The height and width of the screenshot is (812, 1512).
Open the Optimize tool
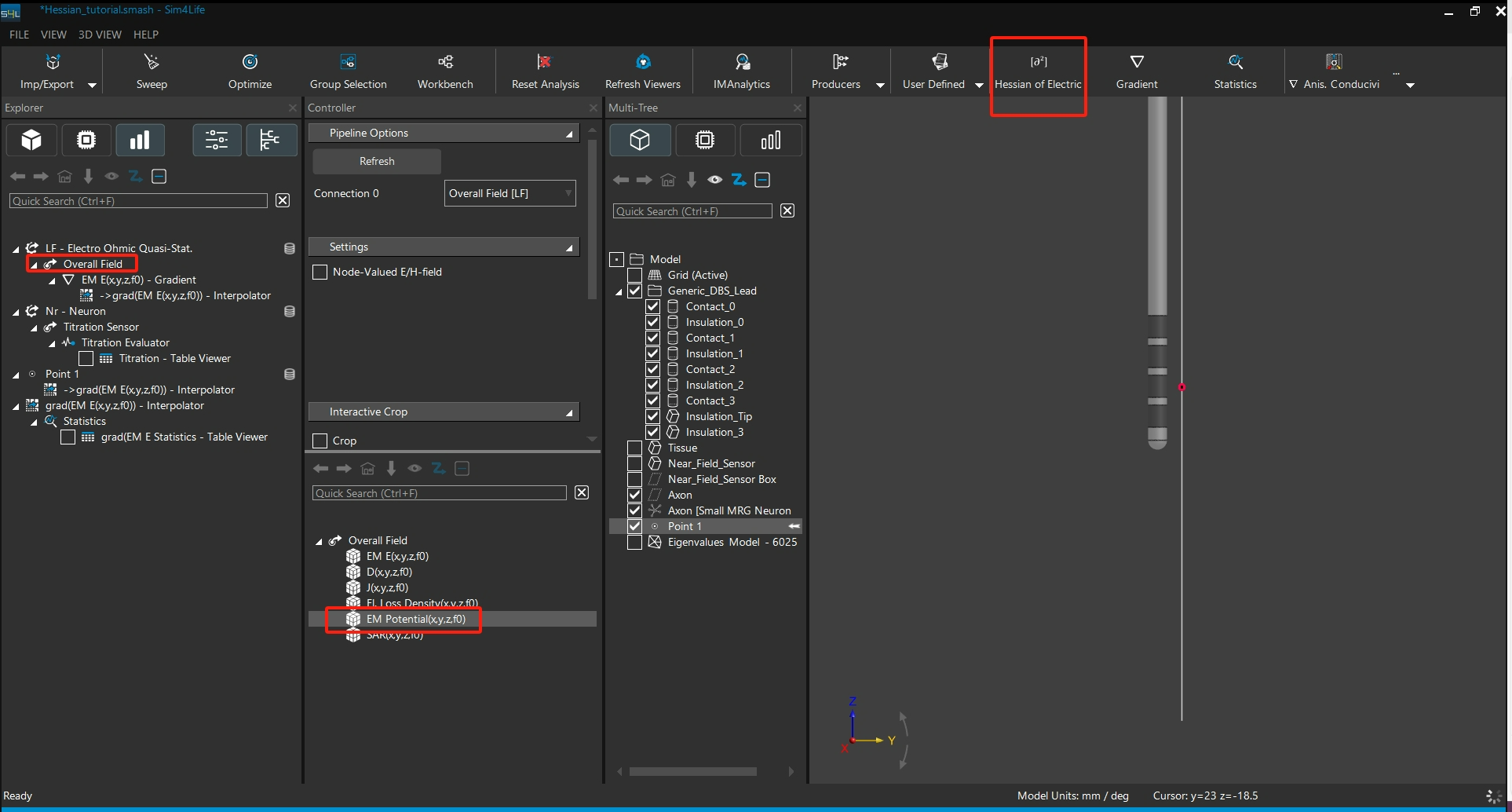coord(250,63)
